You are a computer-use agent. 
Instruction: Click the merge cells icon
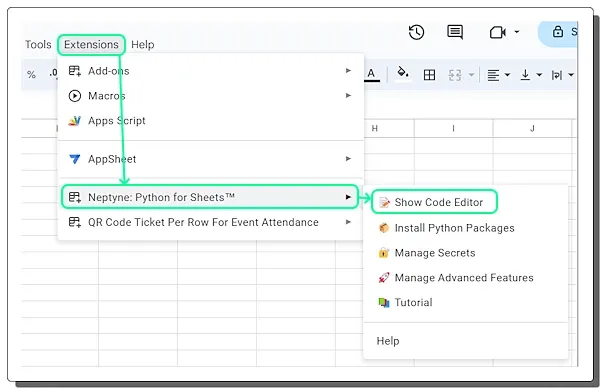click(455, 75)
